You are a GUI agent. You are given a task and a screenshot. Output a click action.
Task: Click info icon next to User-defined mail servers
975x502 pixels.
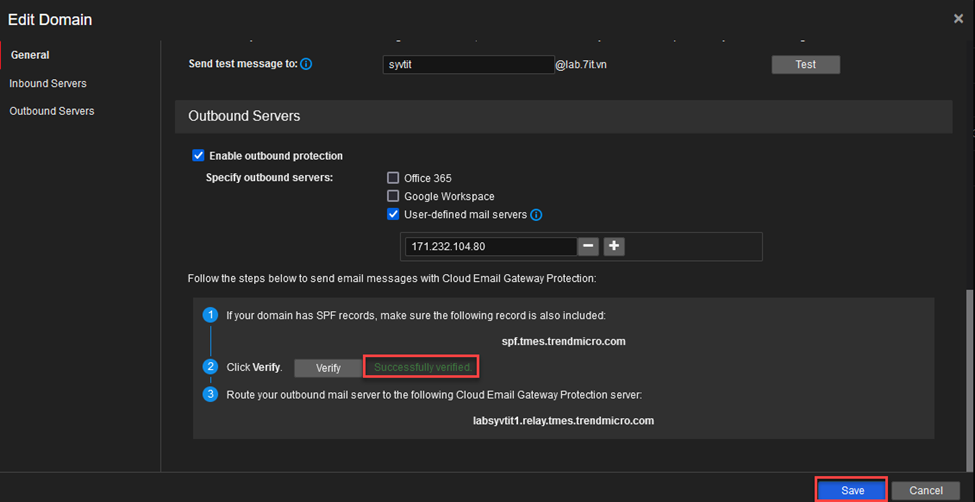tap(536, 215)
